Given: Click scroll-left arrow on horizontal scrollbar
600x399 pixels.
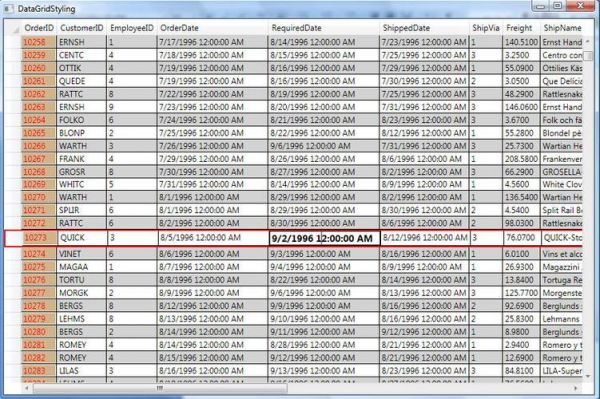Looking at the screenshot, I should click(26, 388).
